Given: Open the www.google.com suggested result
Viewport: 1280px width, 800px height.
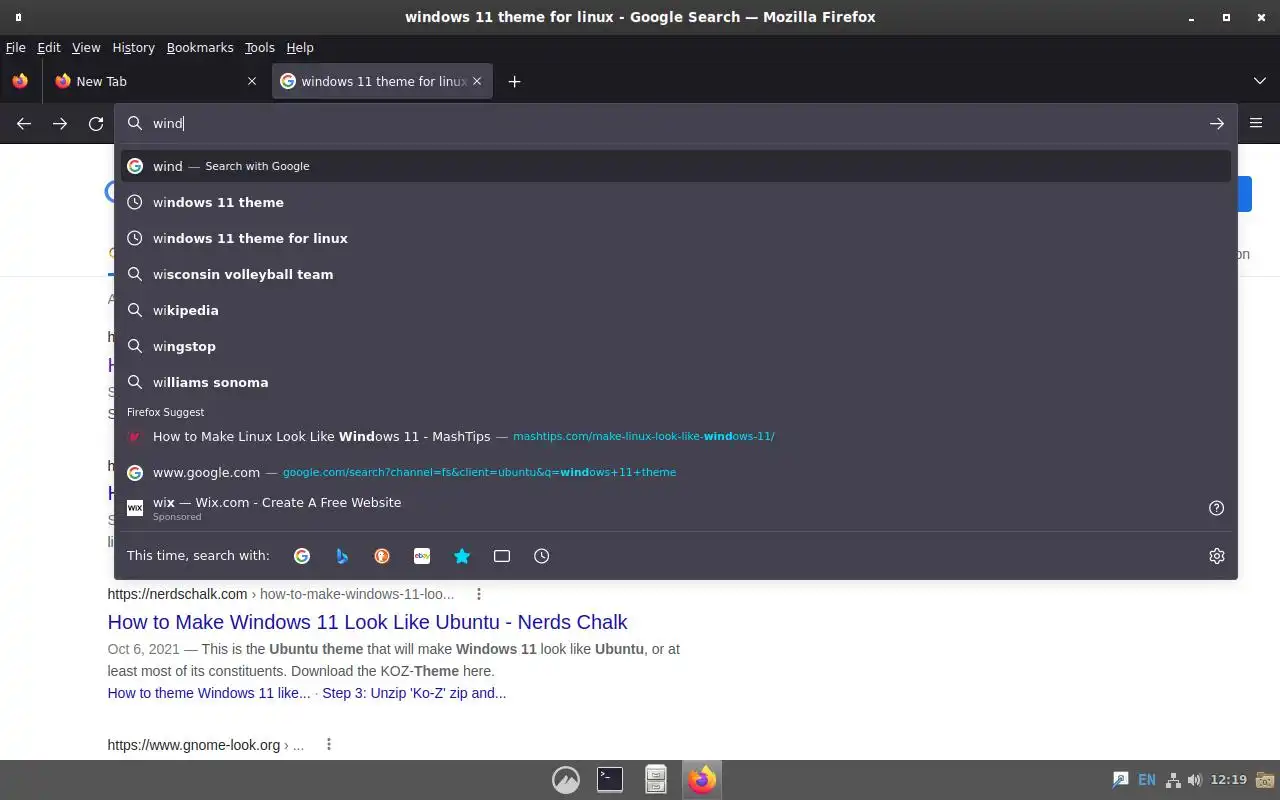Looking at the screenshot, I should pyautogui.click(x=675, y=472).
